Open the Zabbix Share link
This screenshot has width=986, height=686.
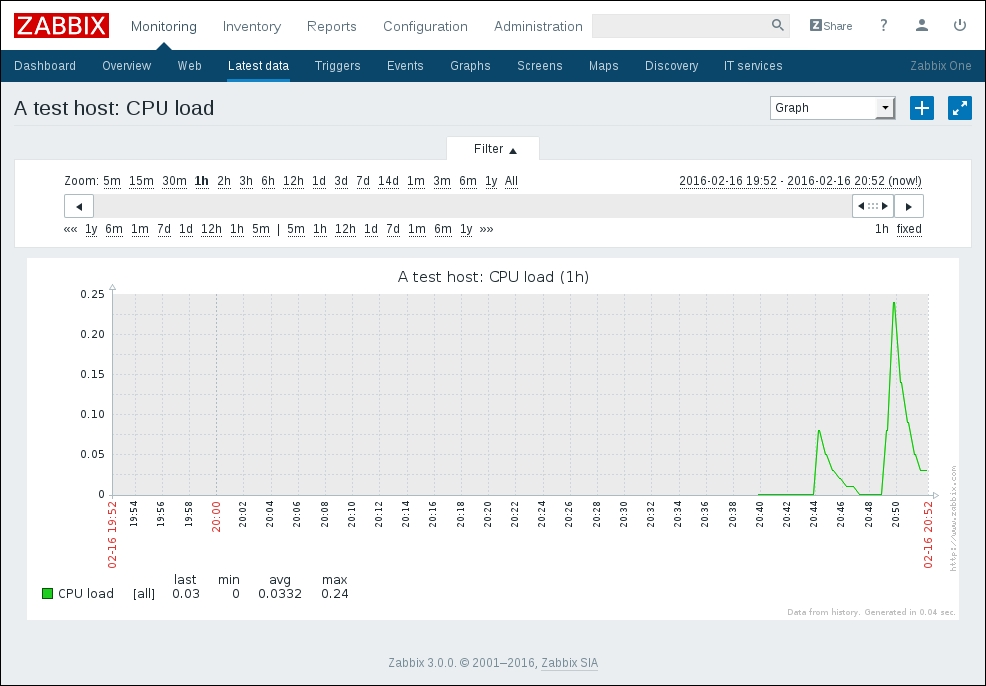tap(831, 26)
